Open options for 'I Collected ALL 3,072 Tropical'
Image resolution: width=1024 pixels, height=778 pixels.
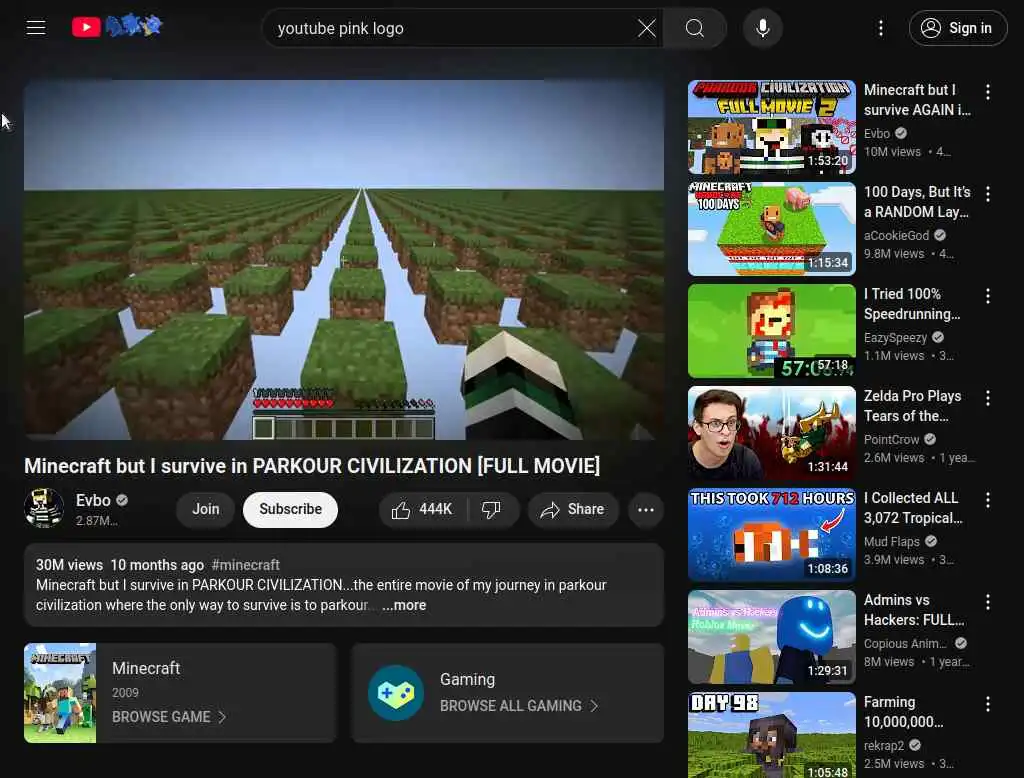[x=988, y=500]
